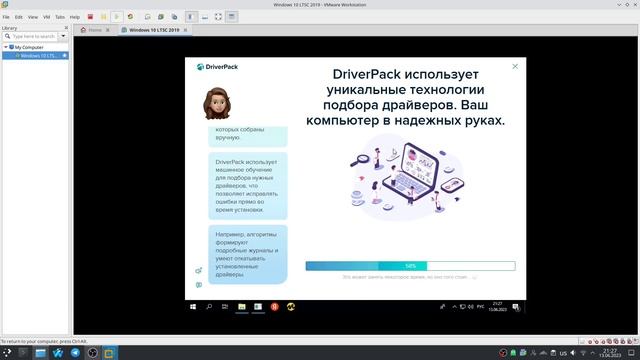Open the Edit menu
640x360 pixels.
[x=19, y=17]
